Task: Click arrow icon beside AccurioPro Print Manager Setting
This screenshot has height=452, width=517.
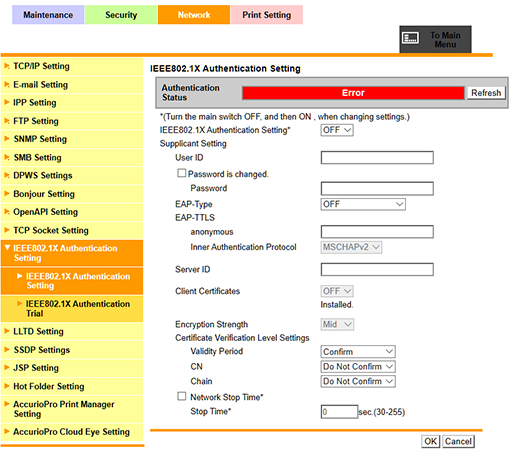Action: (x=7, y=404)
